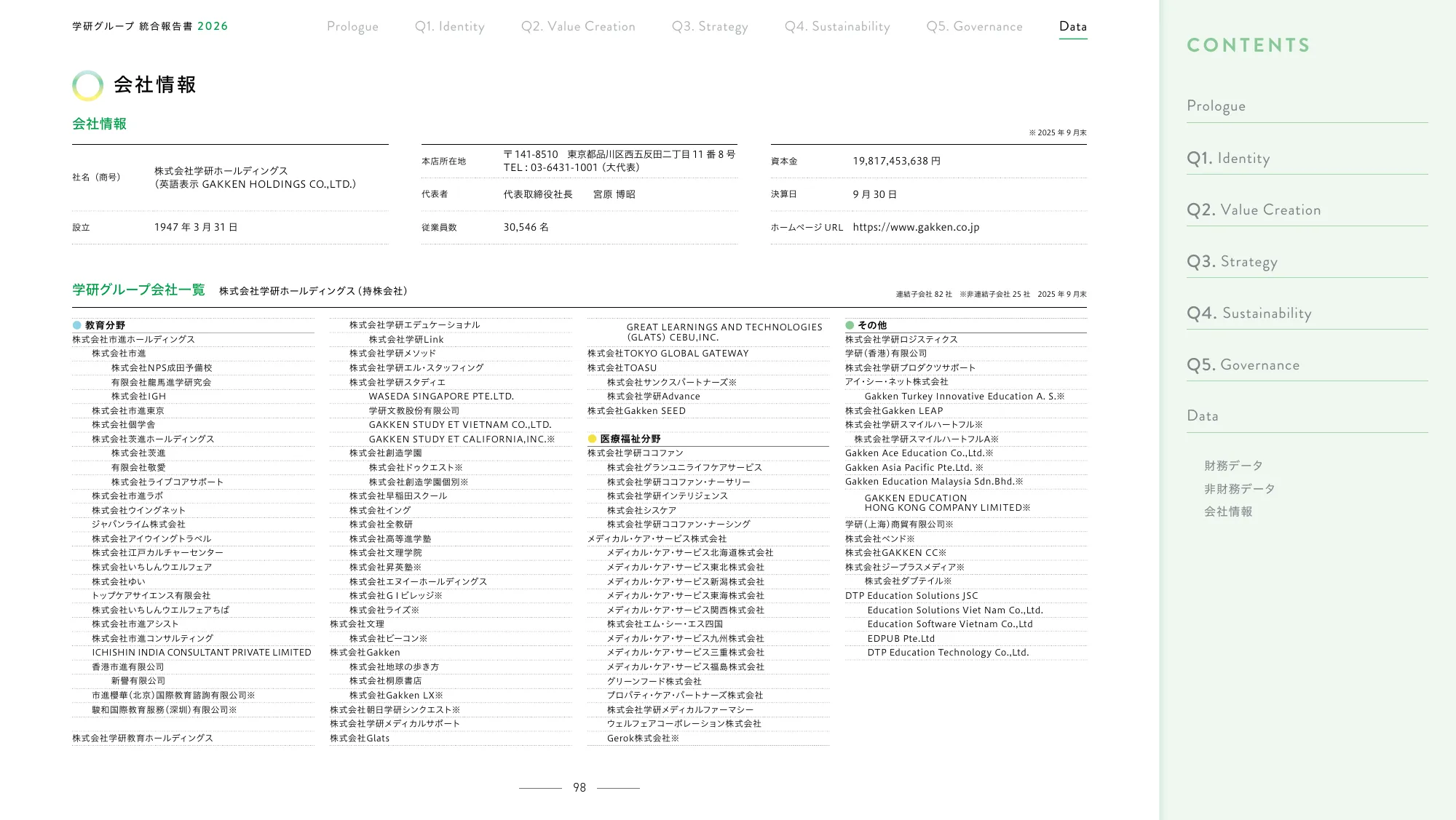Click Education Software Vietnam Co.,Ltd entry
The height and width of the screenshot is (820, 1456).
(x=949, y=624)
